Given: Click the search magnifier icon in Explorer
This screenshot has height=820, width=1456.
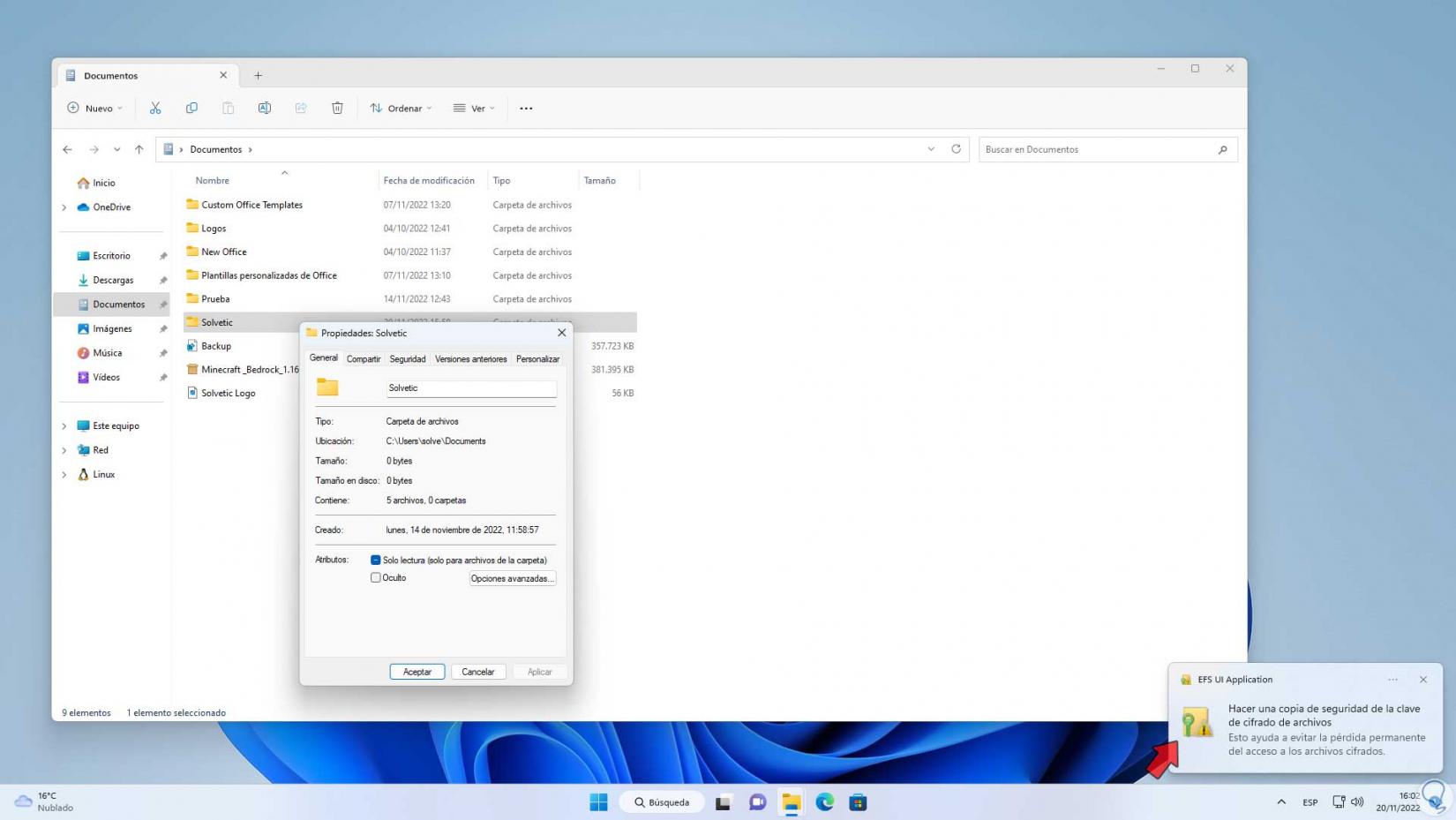Looking at the screenshot, I should click(1222, 149).
